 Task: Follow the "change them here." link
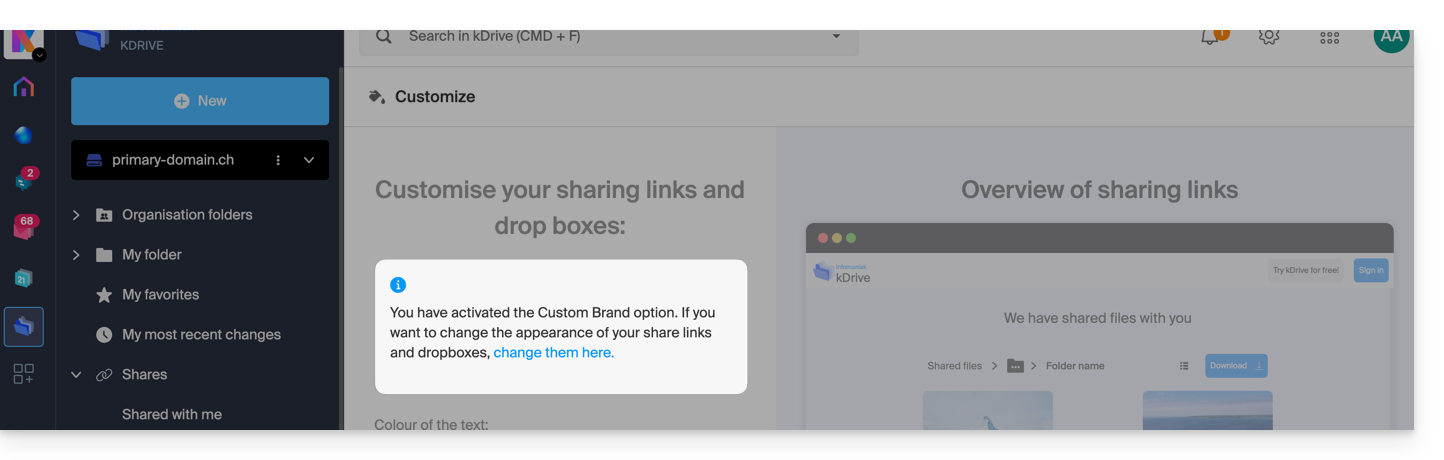(x=553, y=353)
